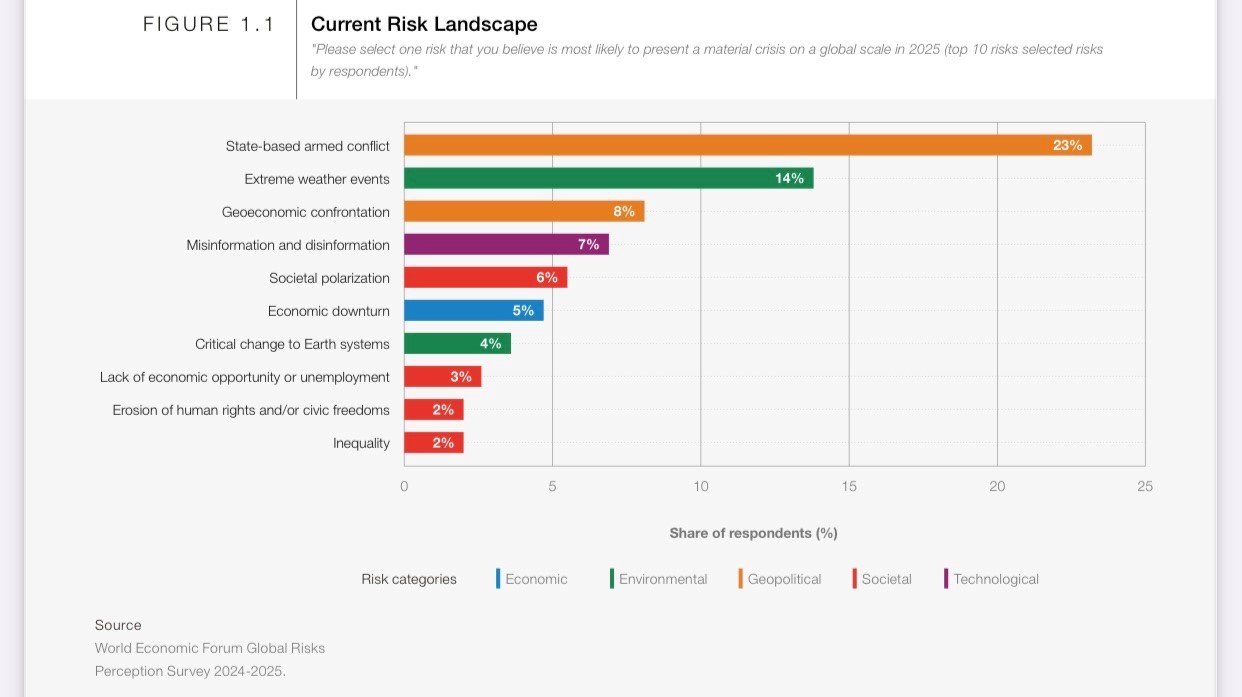Select the Societal polarization 6% bar
Image resolution: width=1242 pixels, height=697 pixels.
pyautogui.click(x=485, y=277)
